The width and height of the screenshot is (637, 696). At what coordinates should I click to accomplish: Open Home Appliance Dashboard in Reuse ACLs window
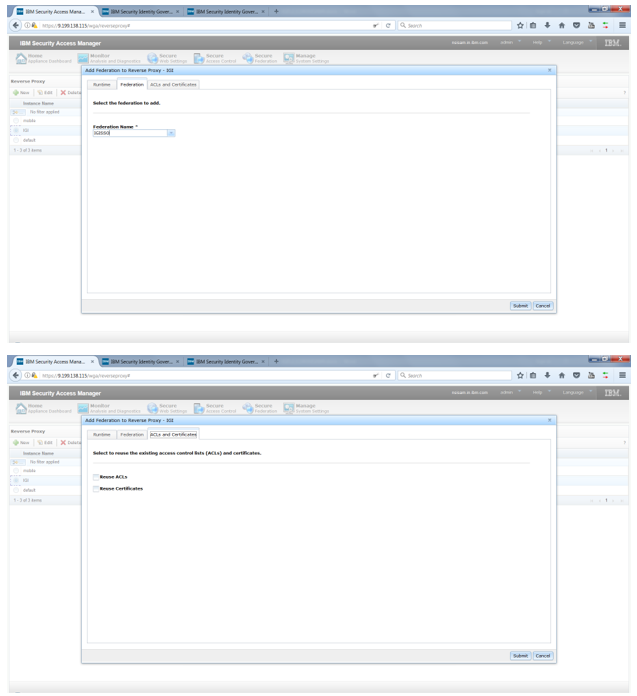coord(44,408)
